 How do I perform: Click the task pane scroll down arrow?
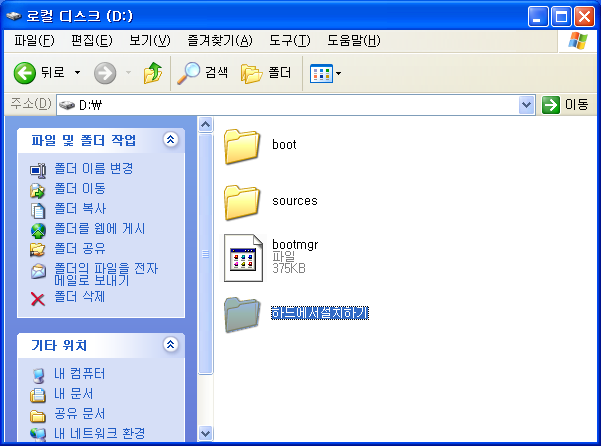205,433
